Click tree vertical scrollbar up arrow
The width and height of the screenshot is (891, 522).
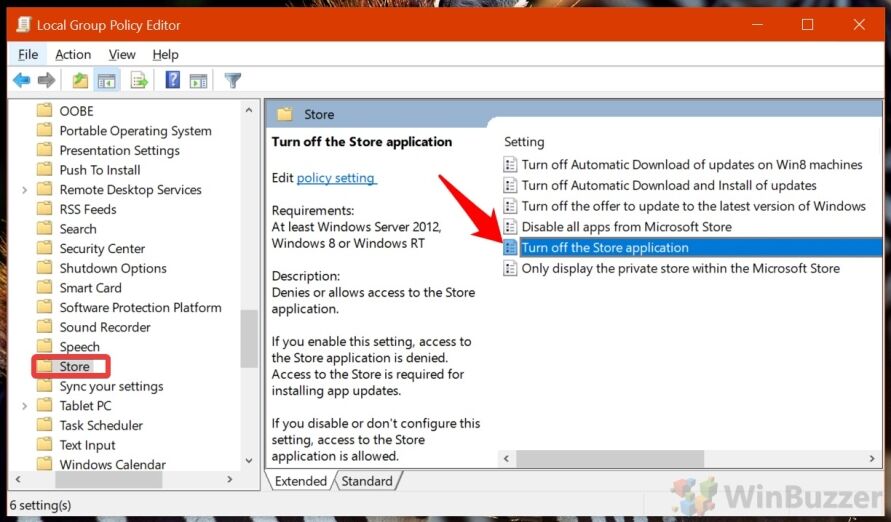(x=249, y=110)
